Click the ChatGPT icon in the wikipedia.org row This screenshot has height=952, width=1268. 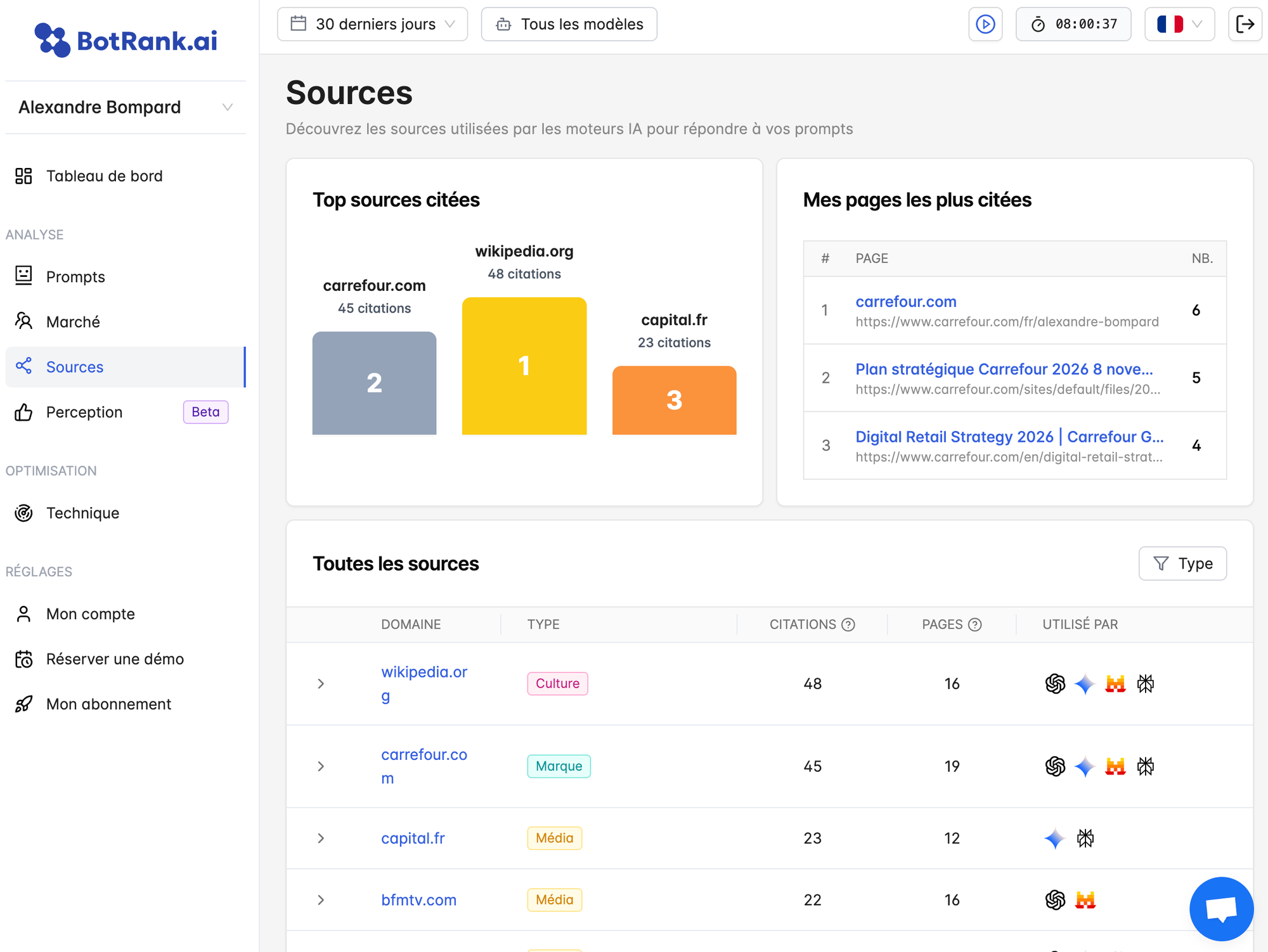pyautogui.click(x=1055, y=683)
